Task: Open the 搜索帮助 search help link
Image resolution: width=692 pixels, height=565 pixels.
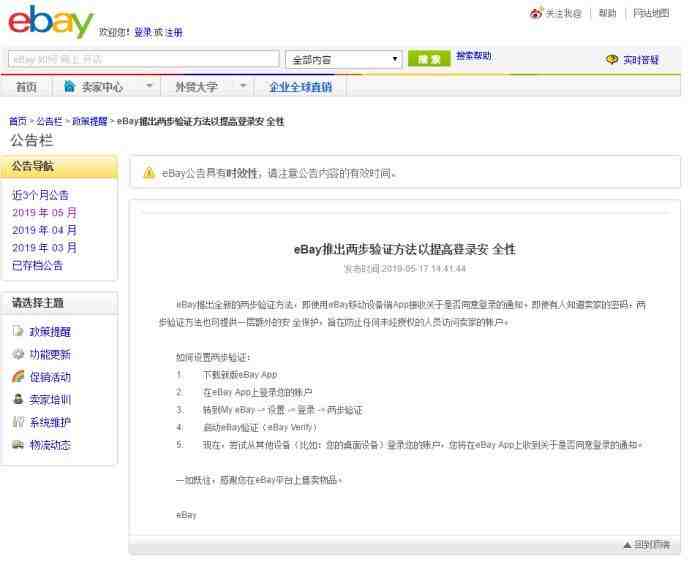Action: click(474, 56)
